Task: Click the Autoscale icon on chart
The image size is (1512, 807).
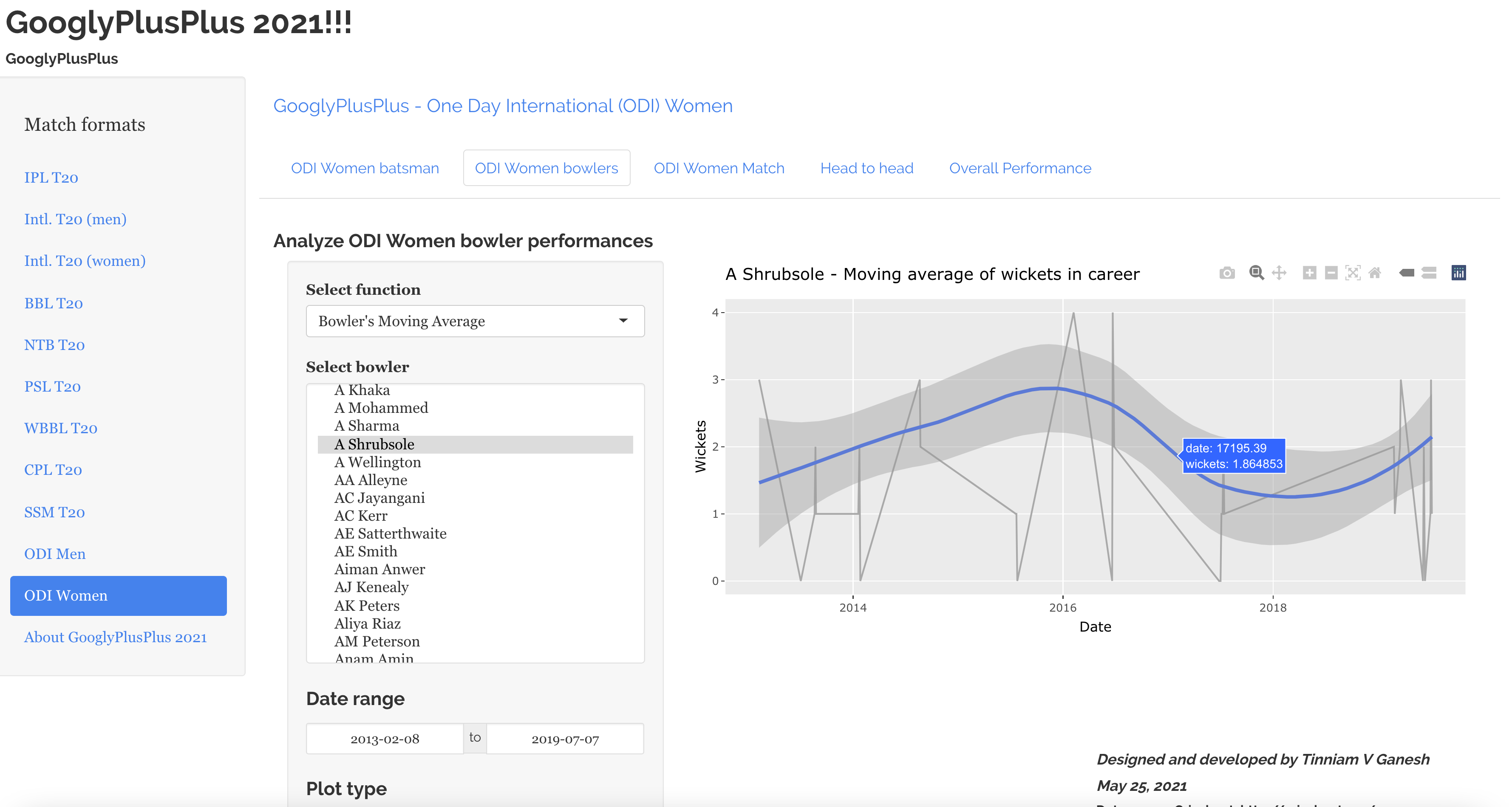Action: coord(1353,273)
